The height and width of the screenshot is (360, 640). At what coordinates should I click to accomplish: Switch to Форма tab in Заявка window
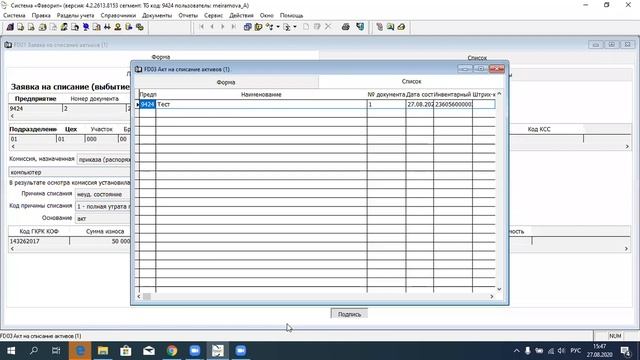pos(161,57)
